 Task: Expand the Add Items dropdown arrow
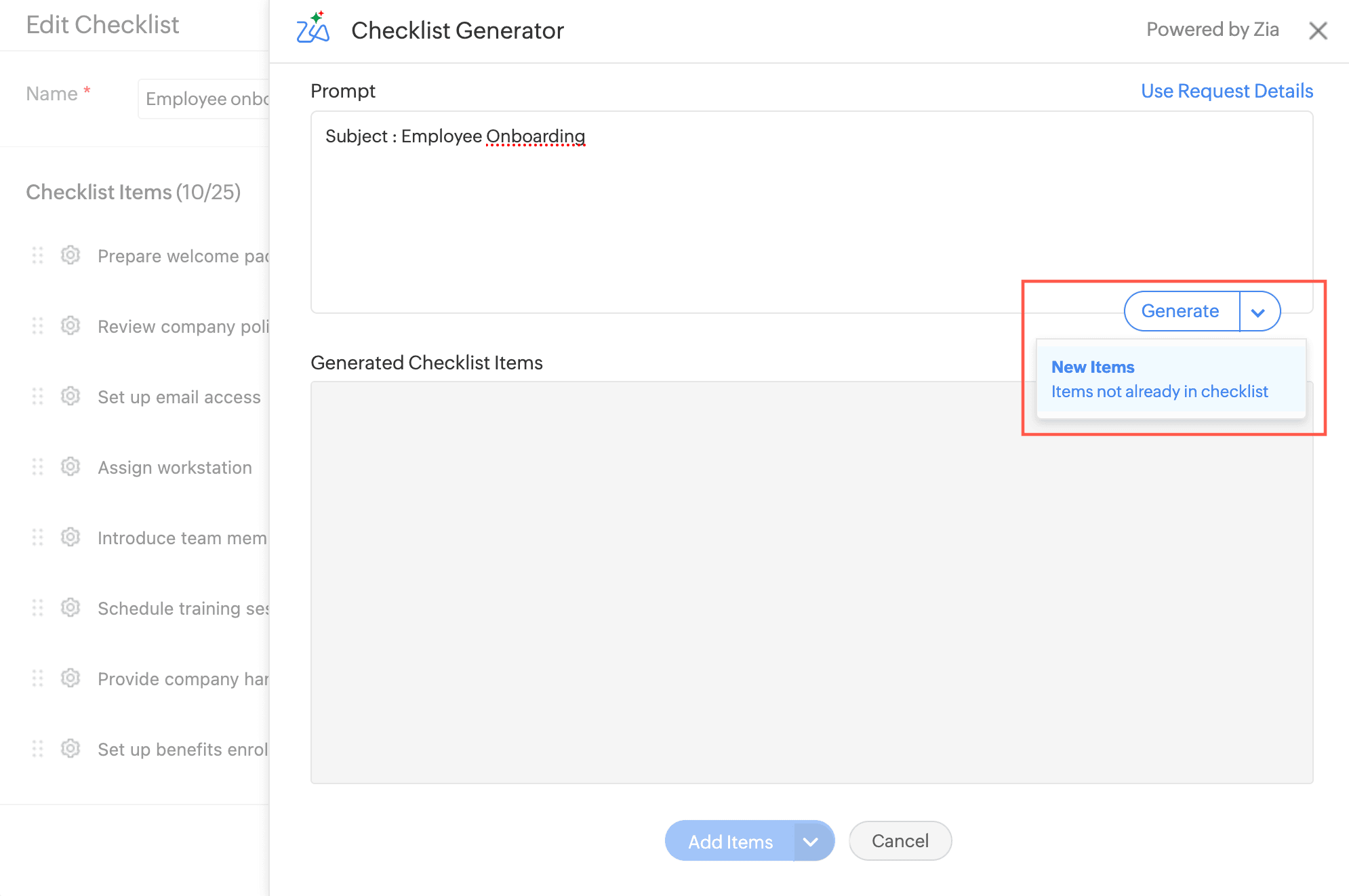click(x=812, y=841)
